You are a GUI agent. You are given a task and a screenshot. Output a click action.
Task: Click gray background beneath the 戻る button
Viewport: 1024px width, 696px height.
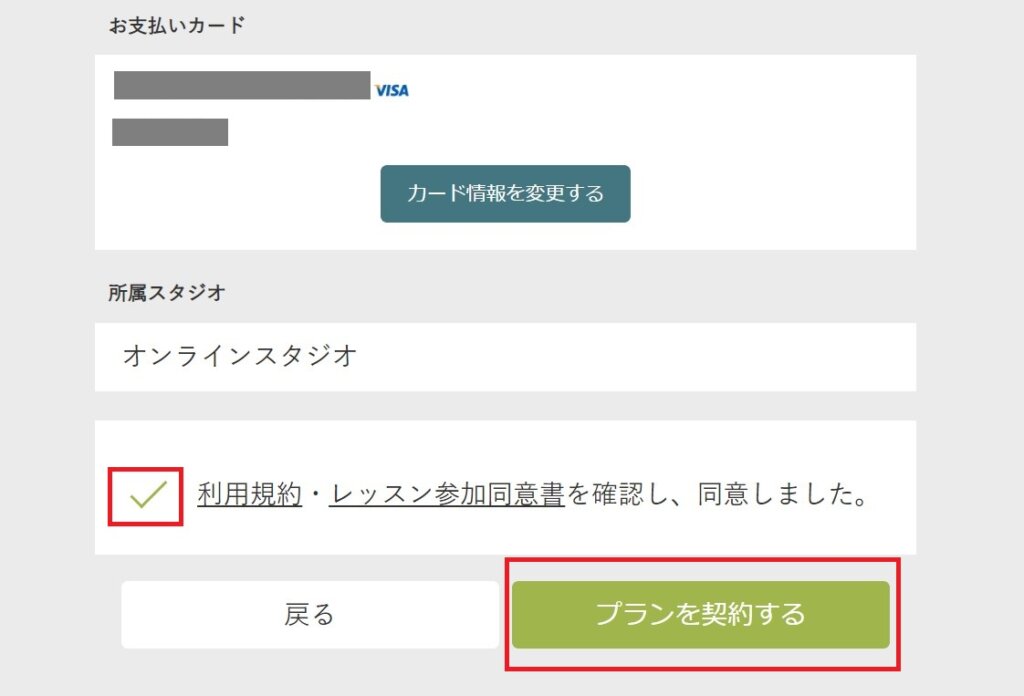(310, 672)
